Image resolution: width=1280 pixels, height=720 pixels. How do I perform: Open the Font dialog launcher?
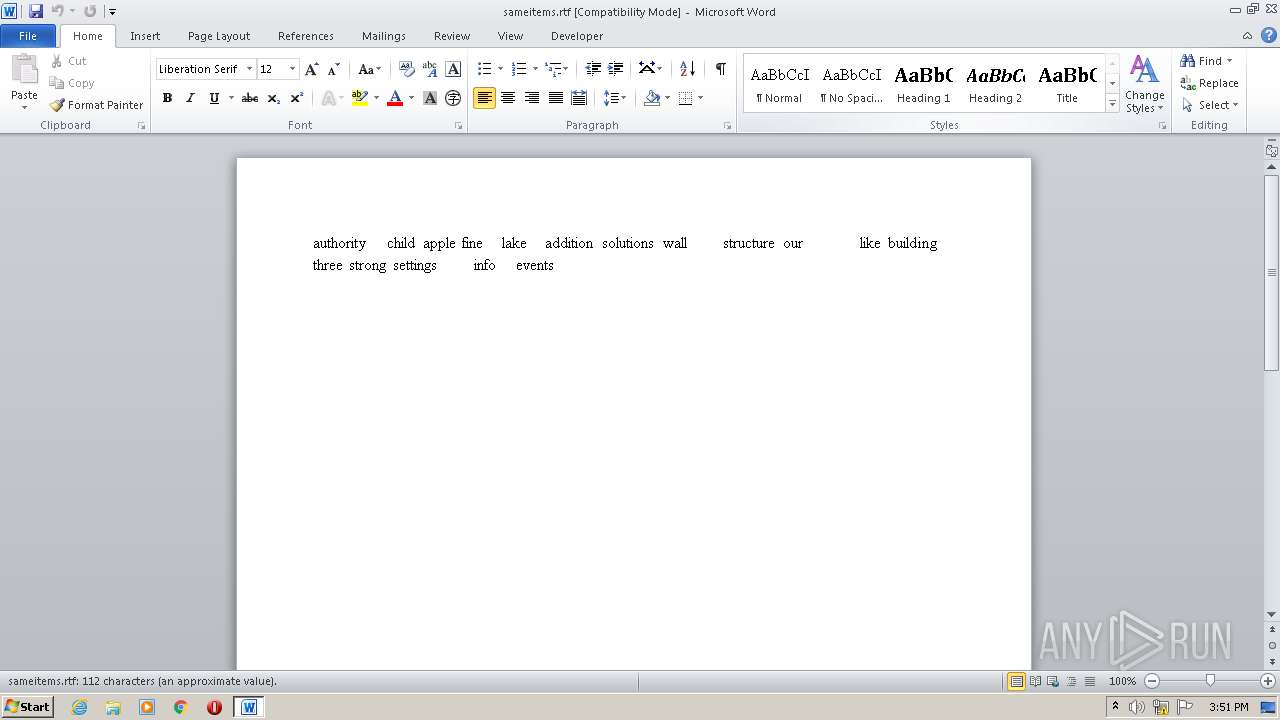click(x=458, y=126)
